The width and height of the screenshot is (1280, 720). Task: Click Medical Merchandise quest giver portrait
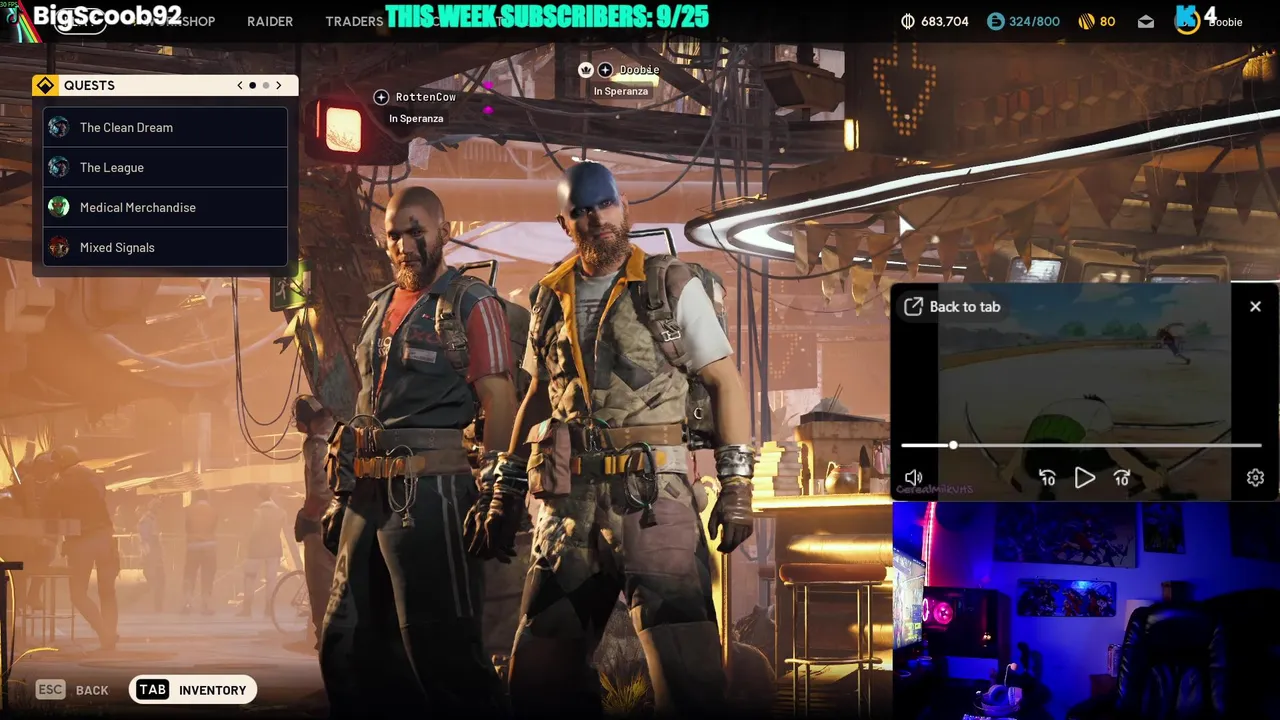tap(59, 207)
